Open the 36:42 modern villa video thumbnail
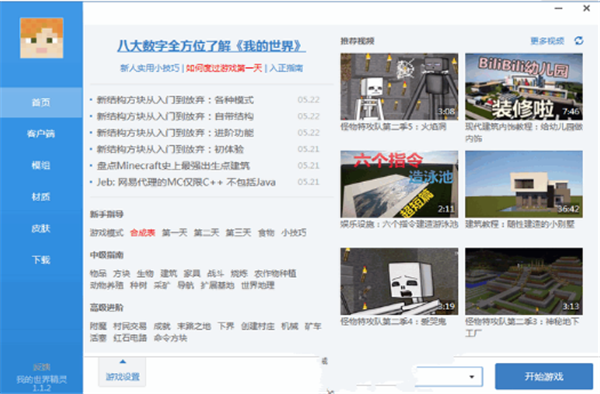 pos(524,184)
